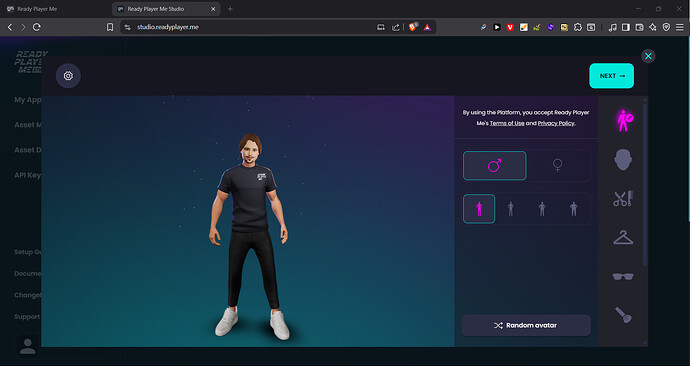Screen dimensions: 690x366
Task: Open Brave Leo AI sparkle icon
Action: [x=653, y=27]
